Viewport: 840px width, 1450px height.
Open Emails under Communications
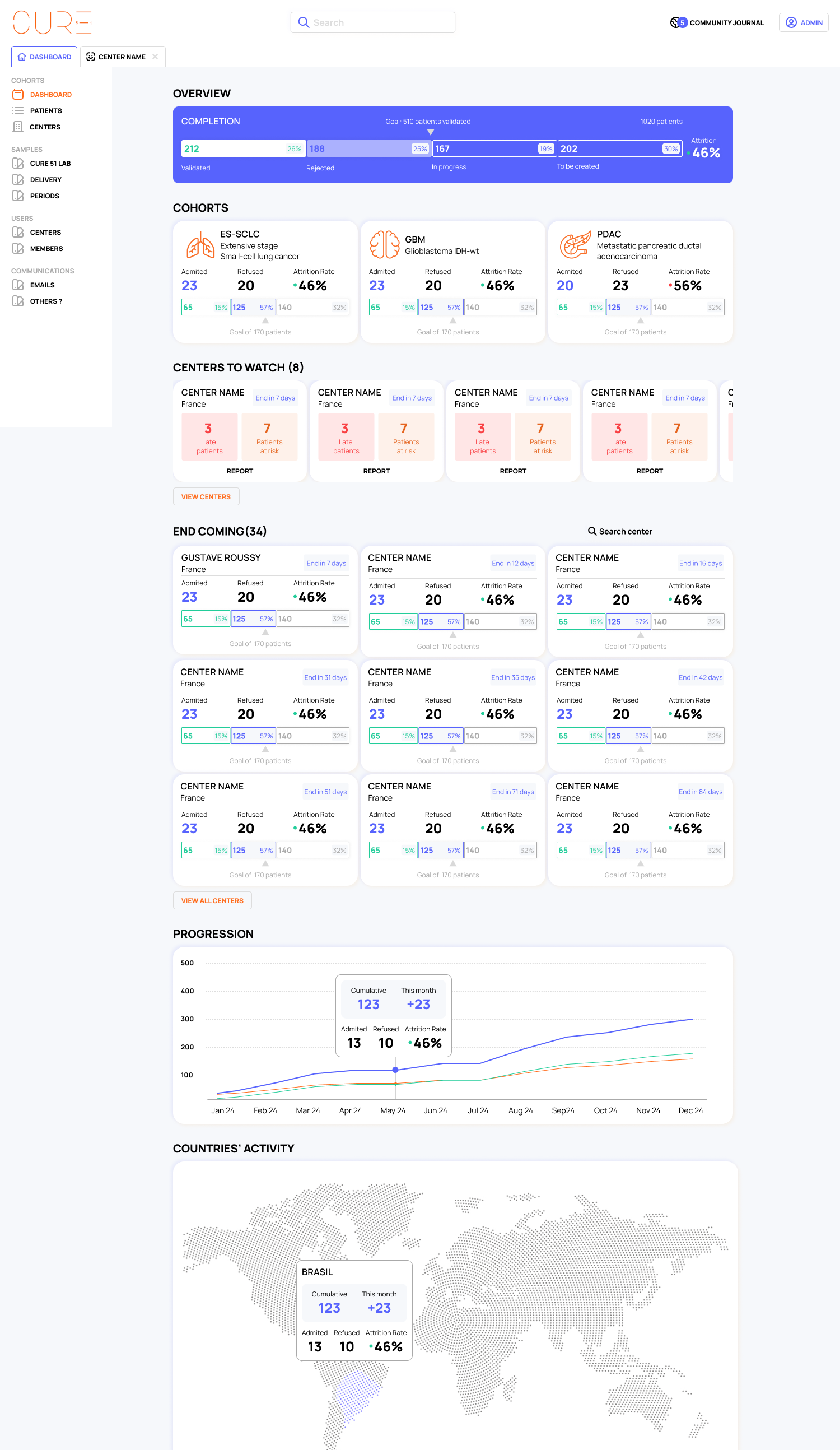coord(42,285)
